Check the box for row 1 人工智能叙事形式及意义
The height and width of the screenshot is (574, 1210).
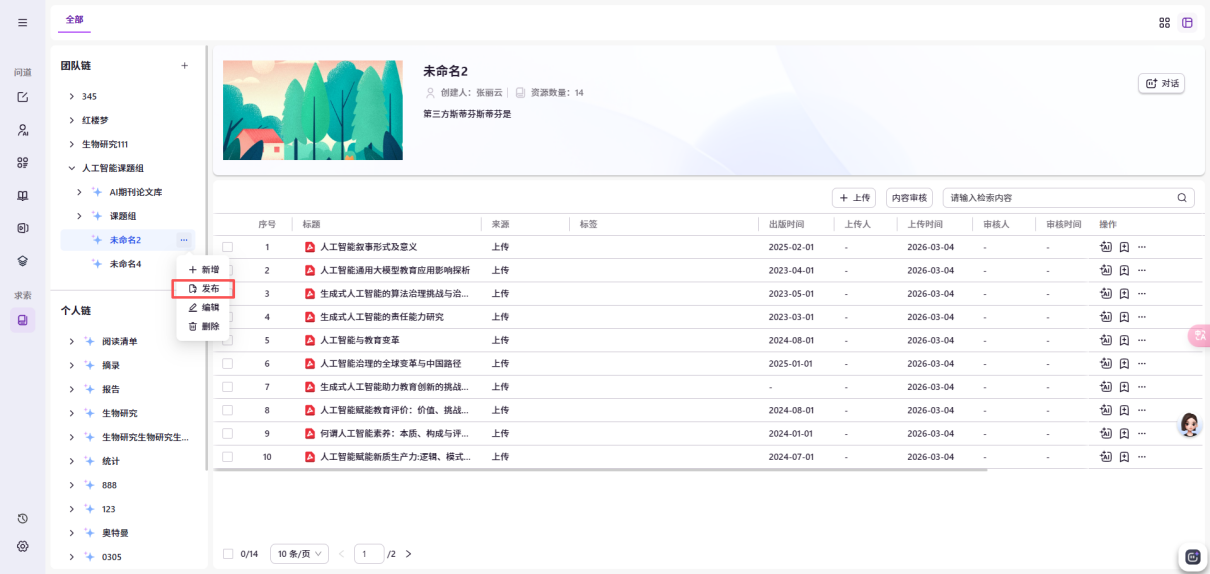227,247
